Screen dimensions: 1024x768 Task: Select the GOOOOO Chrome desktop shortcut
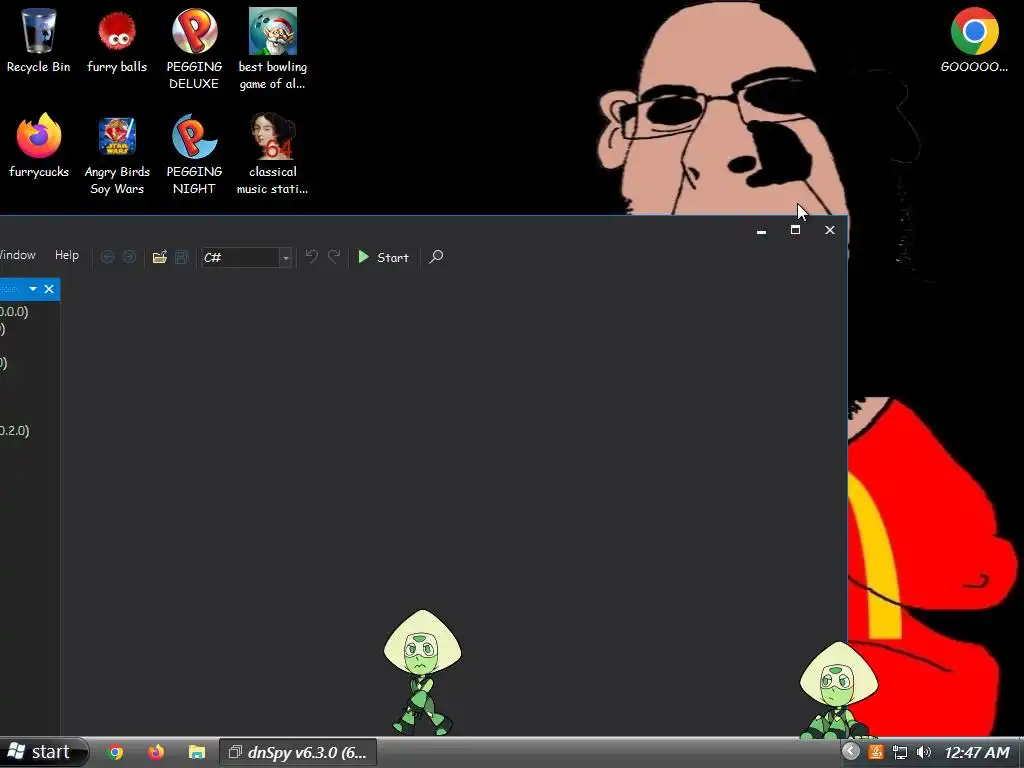coord(974,40)
